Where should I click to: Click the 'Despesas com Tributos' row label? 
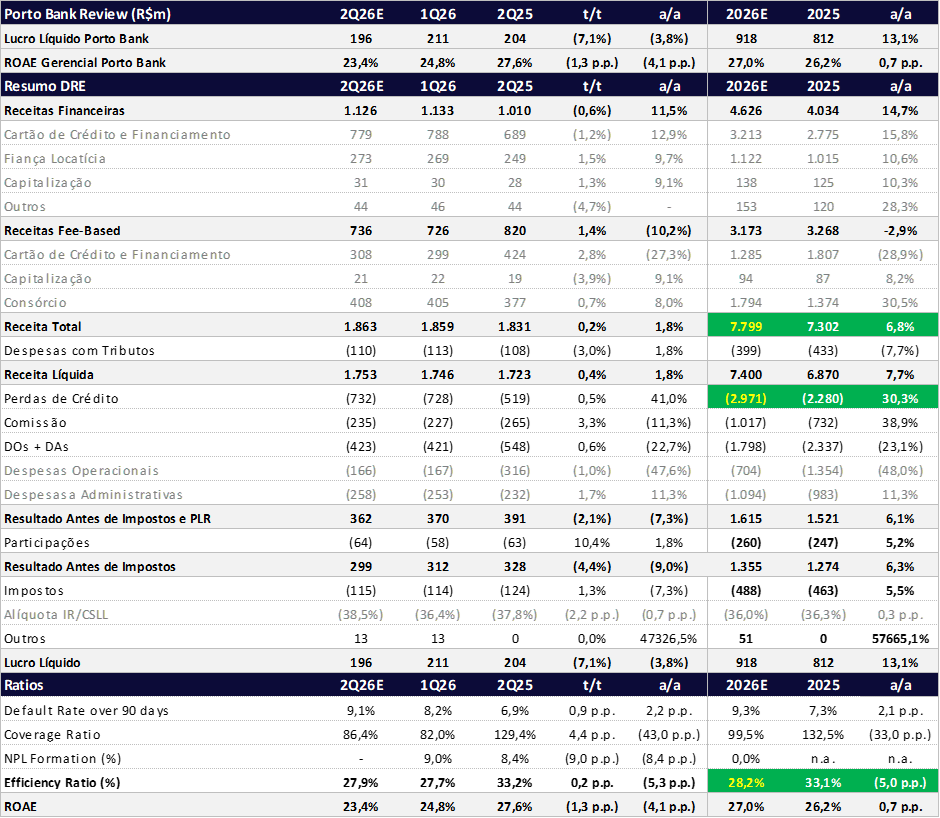click(79, 350)
